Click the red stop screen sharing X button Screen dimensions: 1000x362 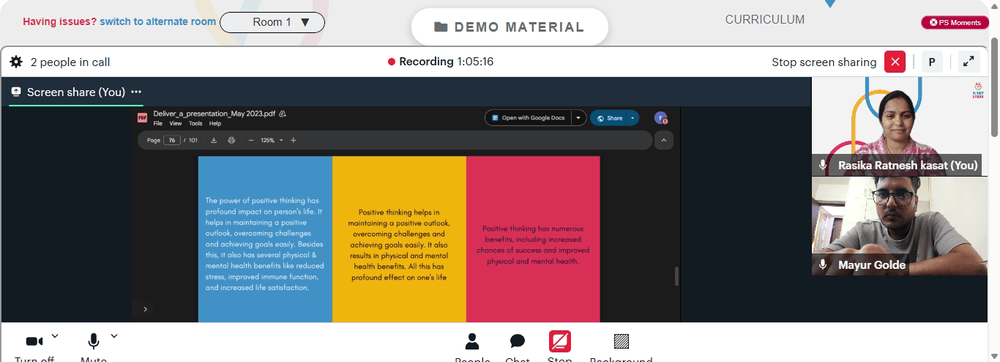(895, 62)
